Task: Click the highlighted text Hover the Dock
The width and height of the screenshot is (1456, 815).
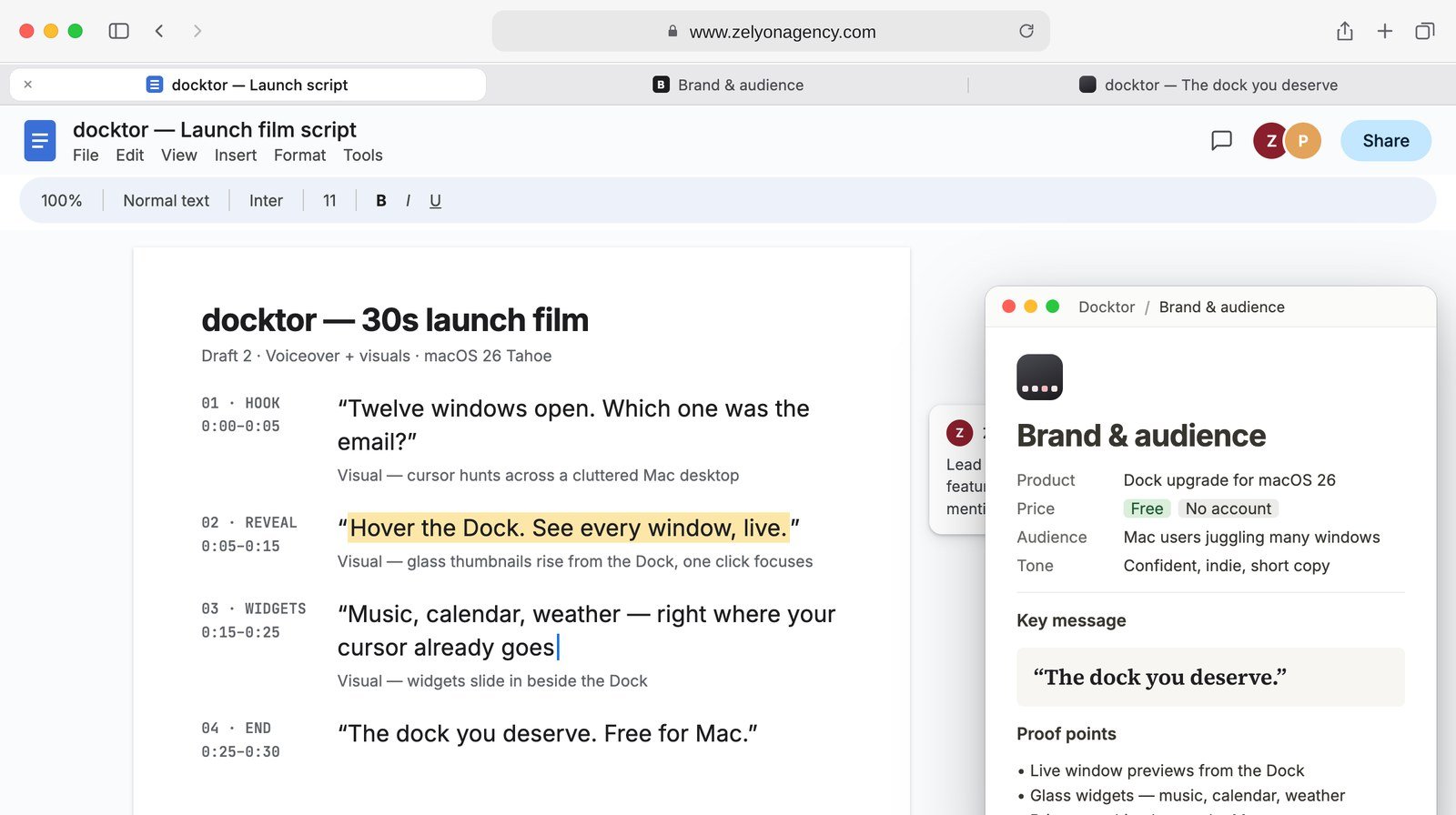Action: [x=568, y=528]
